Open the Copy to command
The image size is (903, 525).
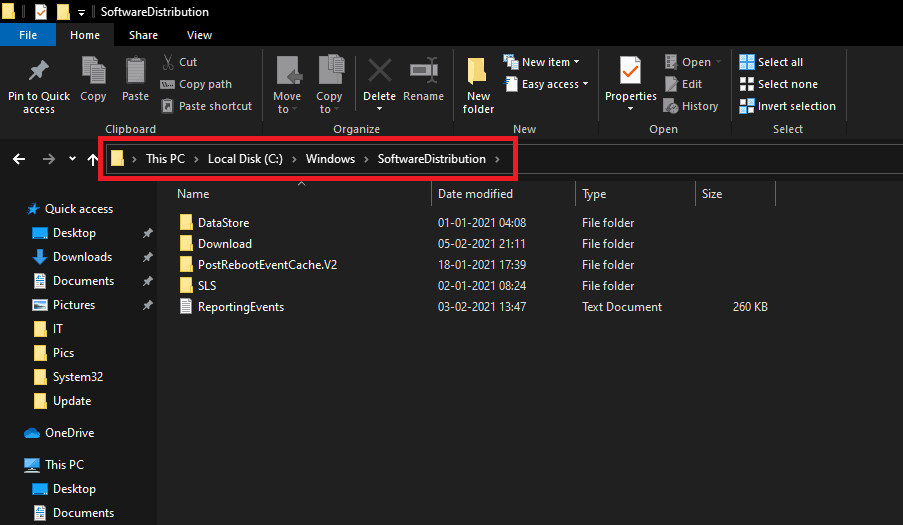click(x=329, y=85)
